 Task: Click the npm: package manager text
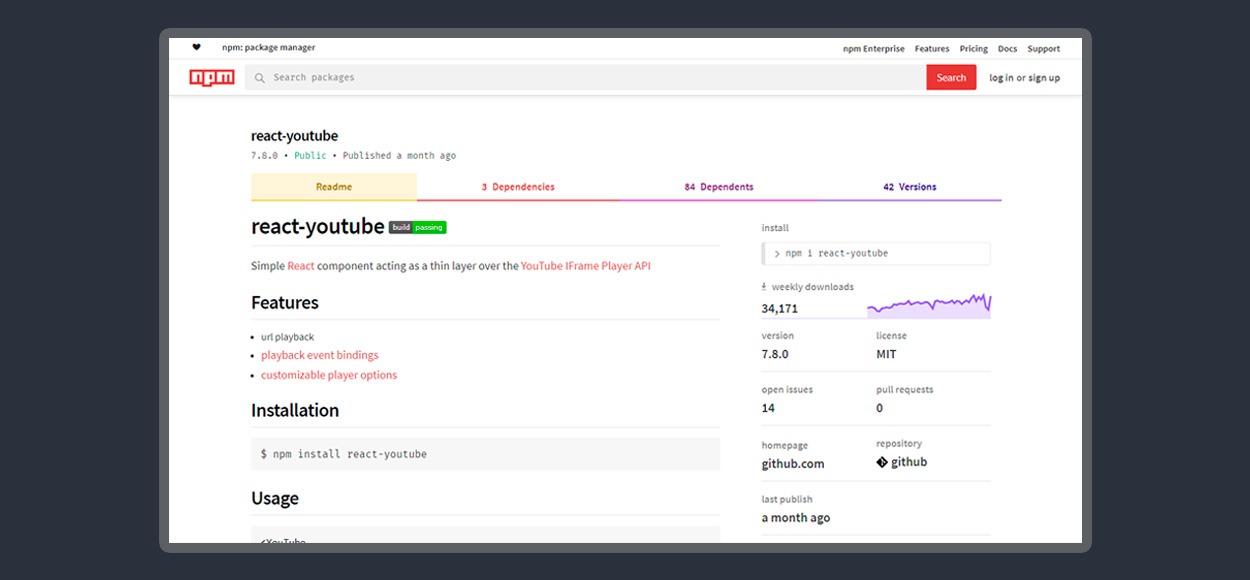pos(268,48)
